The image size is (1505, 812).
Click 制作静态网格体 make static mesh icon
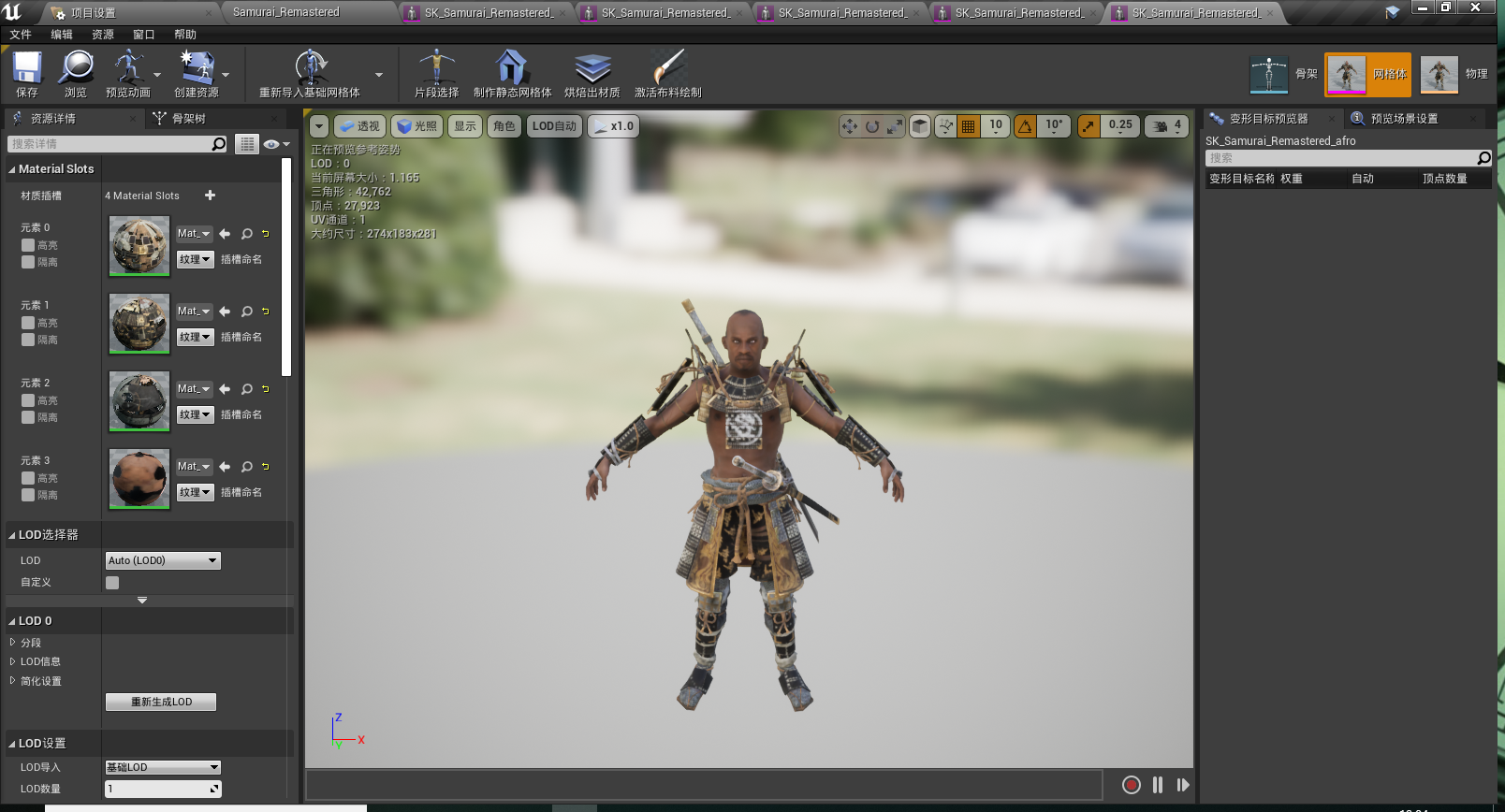tap(512, 69)
